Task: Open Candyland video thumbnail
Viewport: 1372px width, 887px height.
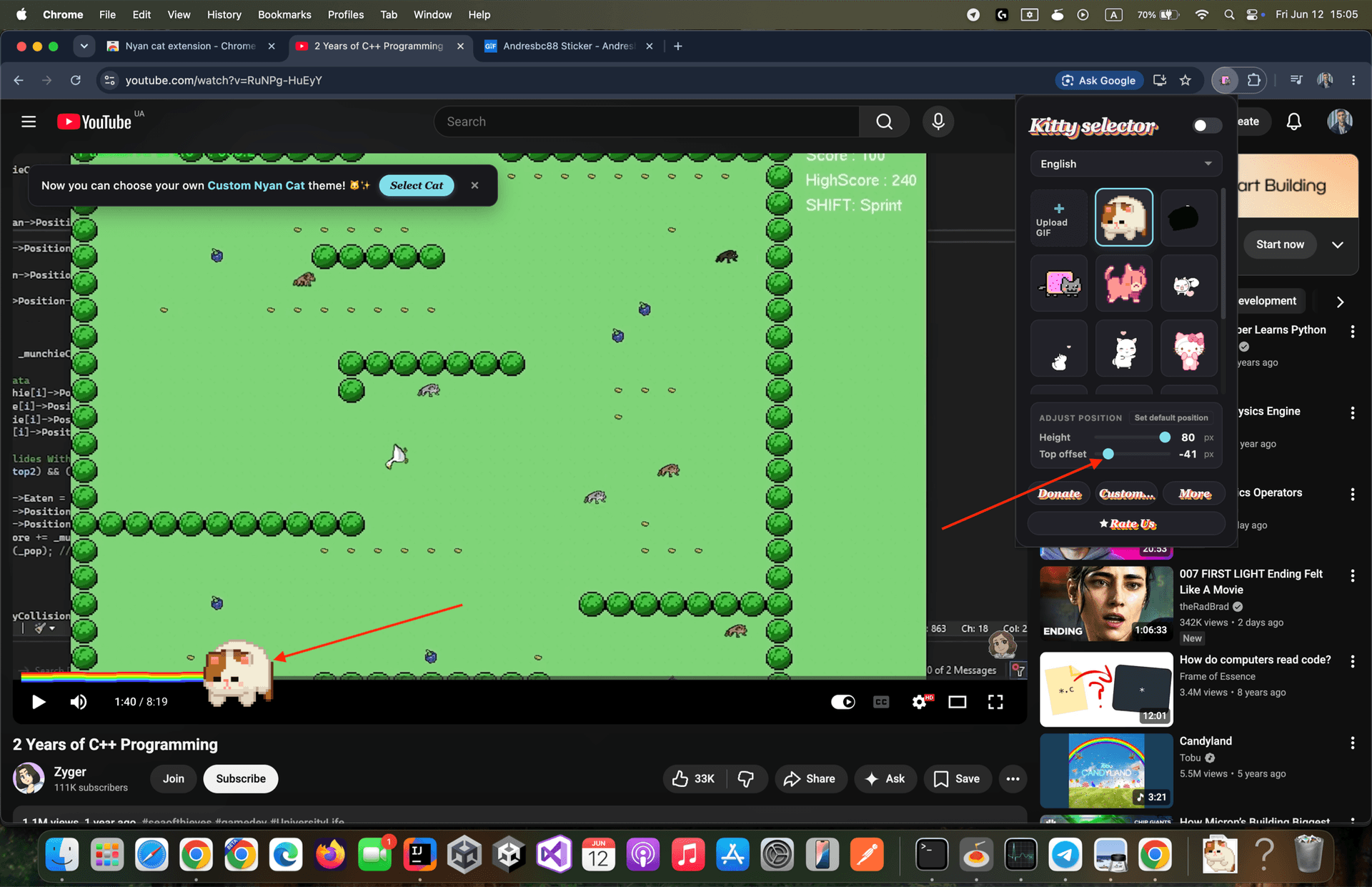Action: point(1106,770)
